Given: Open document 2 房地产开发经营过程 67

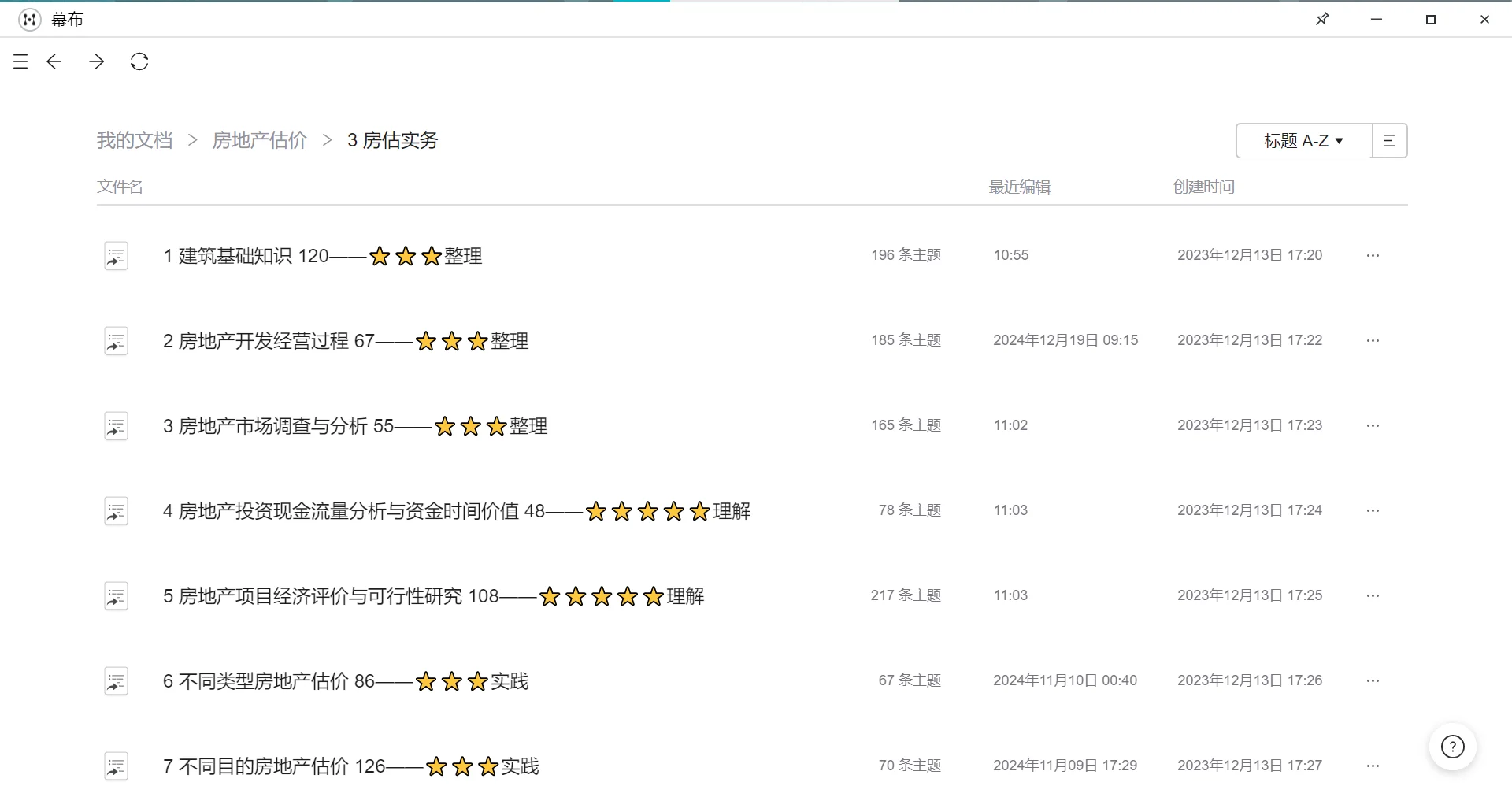Looking at the screenshot, I should click(346, 341).
